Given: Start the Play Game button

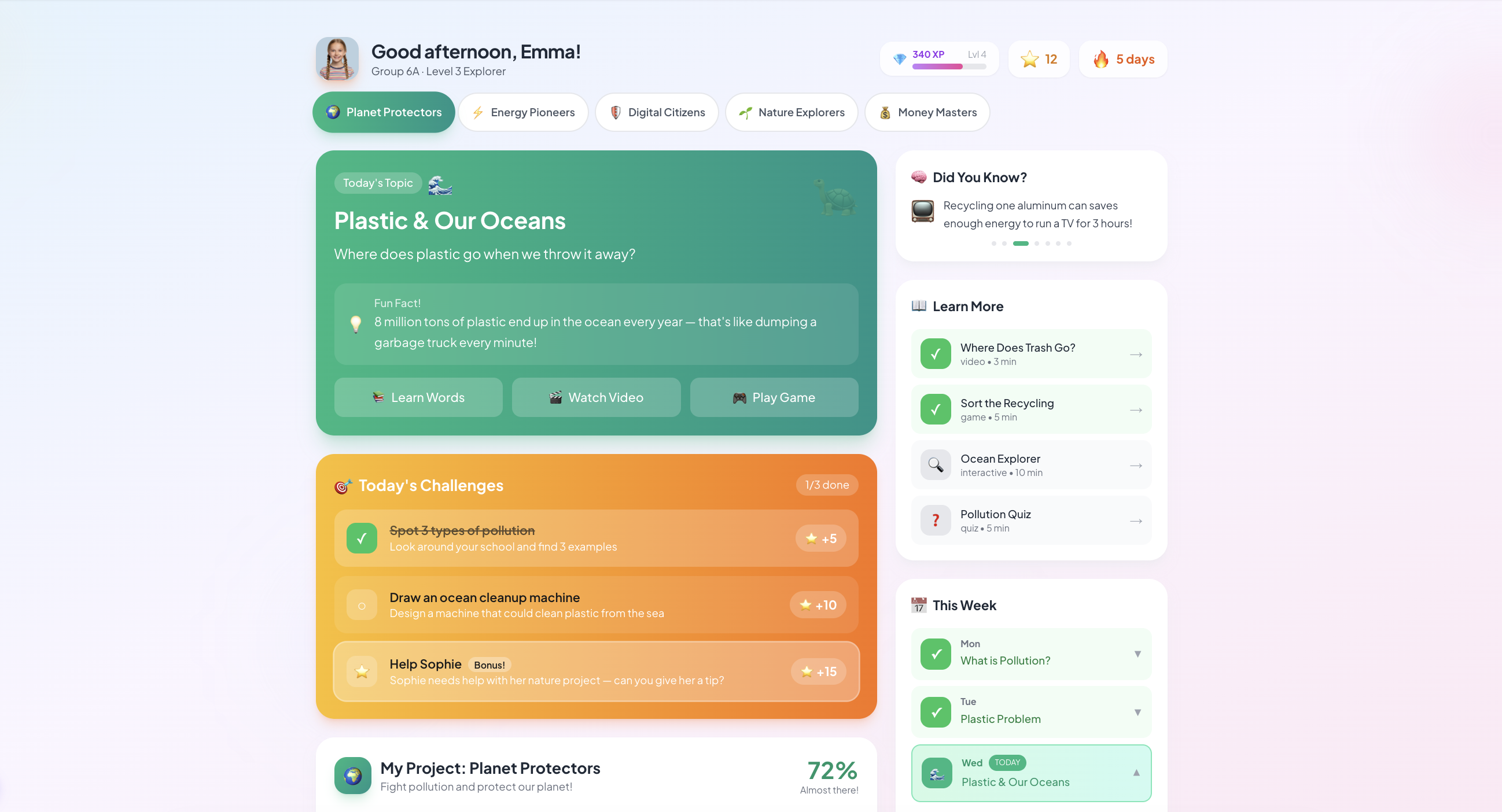Looking at the screenshot, I should (x=774, y=397).
